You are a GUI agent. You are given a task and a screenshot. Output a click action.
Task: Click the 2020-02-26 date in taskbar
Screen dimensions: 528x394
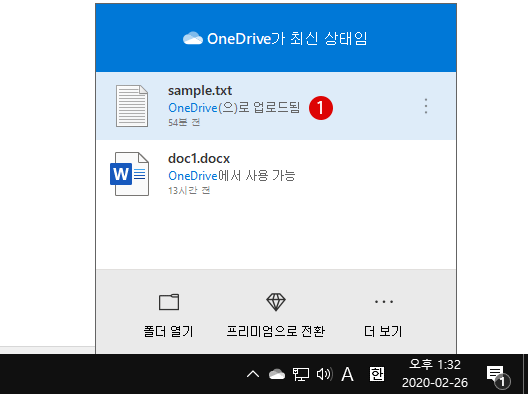pyautogui.click(x=435, y=383)
